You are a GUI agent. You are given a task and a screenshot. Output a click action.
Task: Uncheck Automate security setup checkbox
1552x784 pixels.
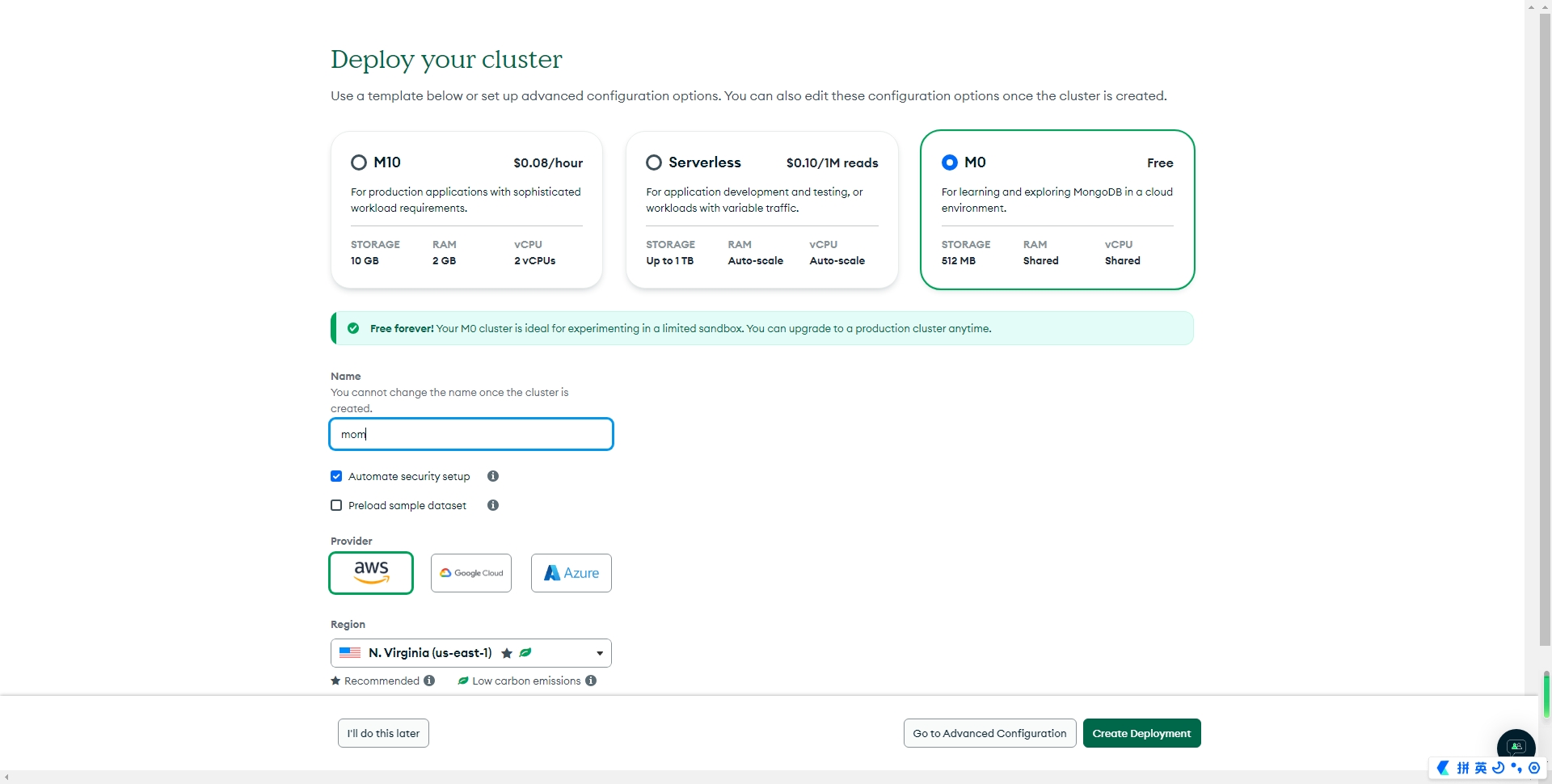pos(336,476)
